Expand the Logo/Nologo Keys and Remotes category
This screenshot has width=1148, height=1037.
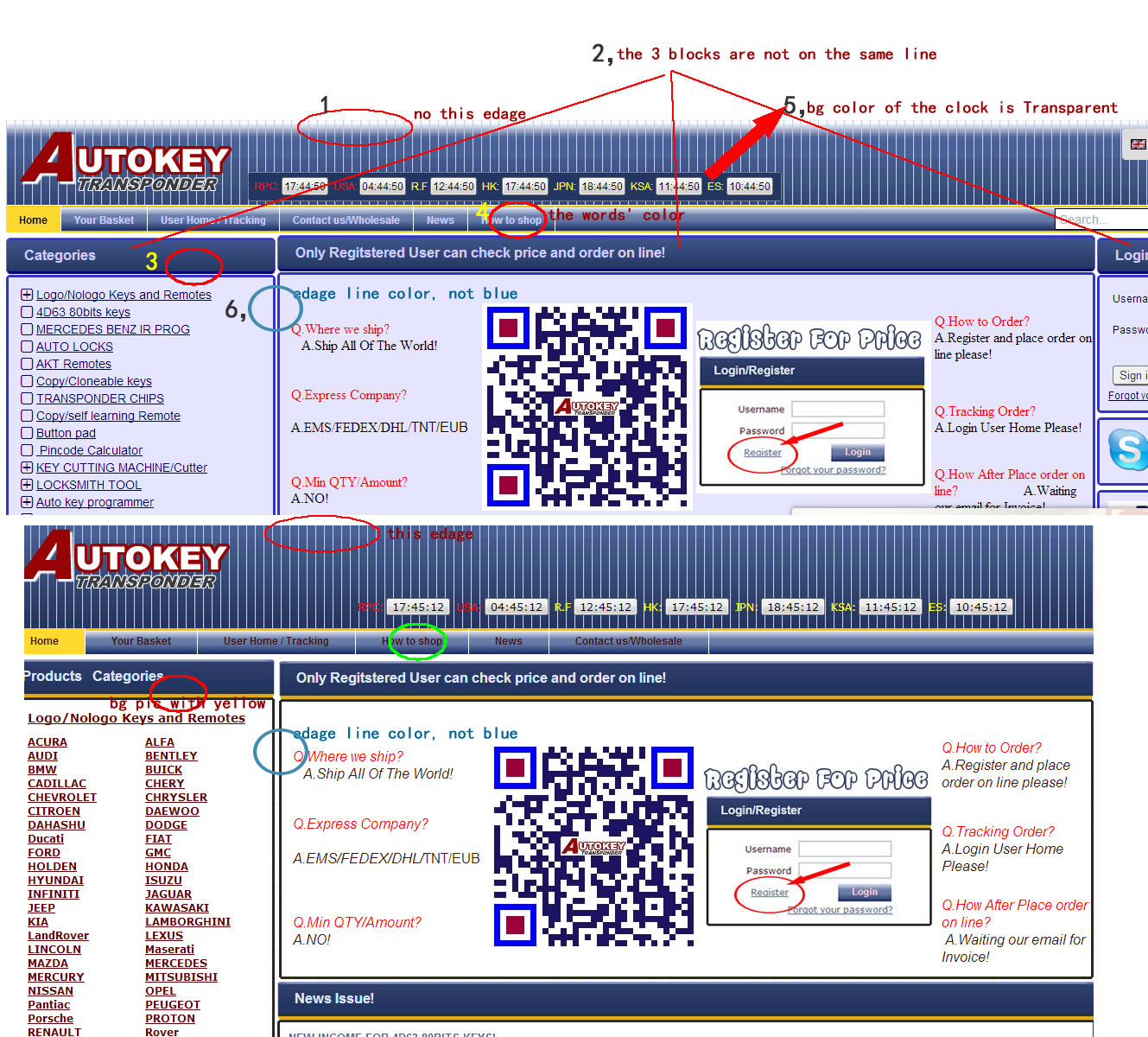pos(27,295)
